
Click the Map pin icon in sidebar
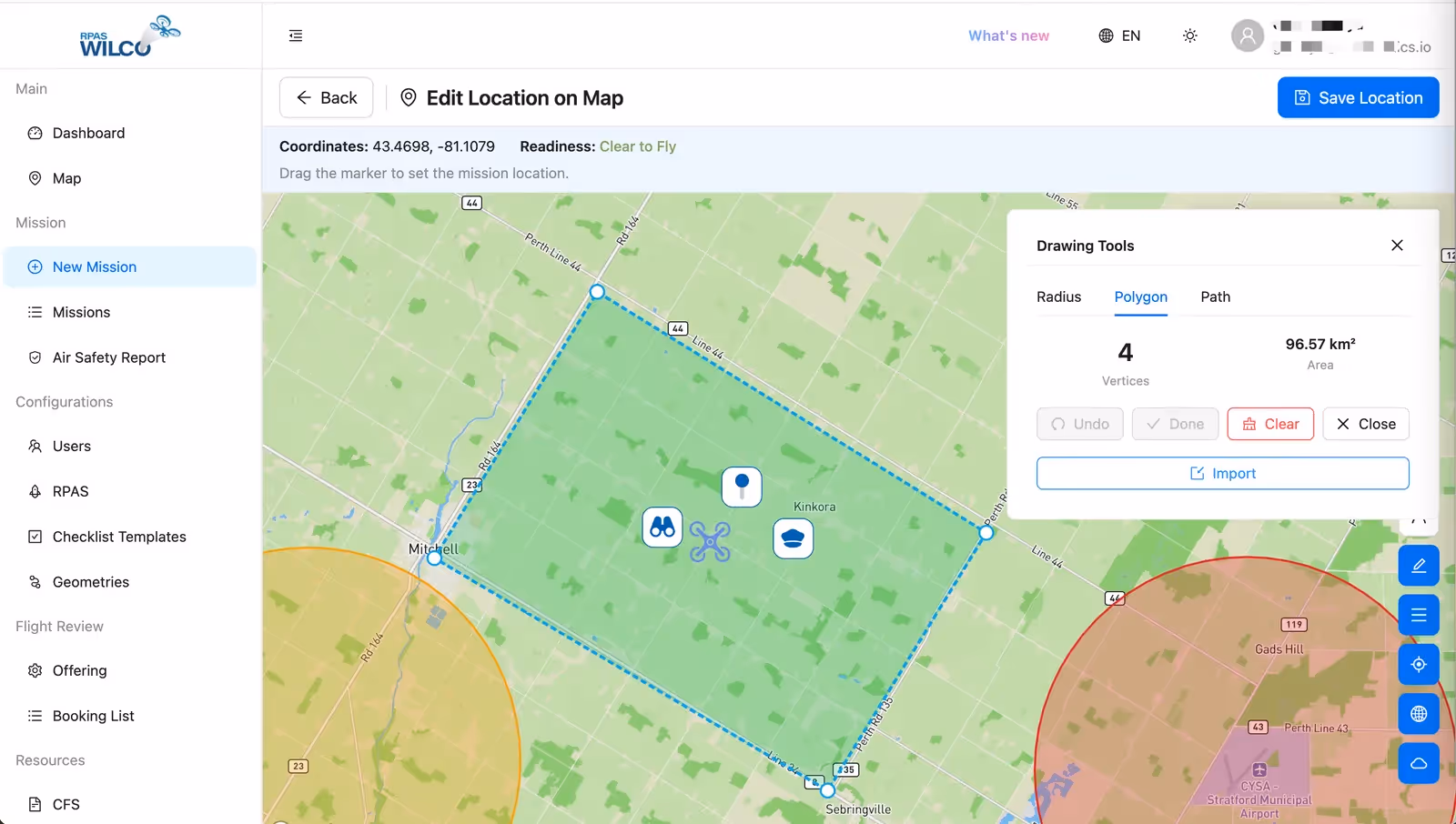point(35,178)
